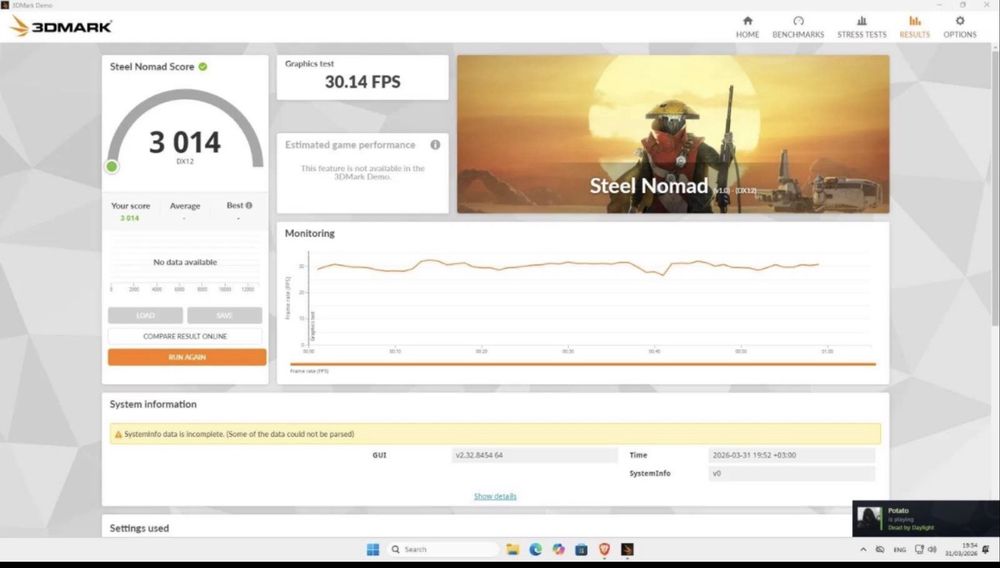Open Microsoft Edge from the taskbar
Viewport: 1000px width, 568px height.
(x=536, y=550)
